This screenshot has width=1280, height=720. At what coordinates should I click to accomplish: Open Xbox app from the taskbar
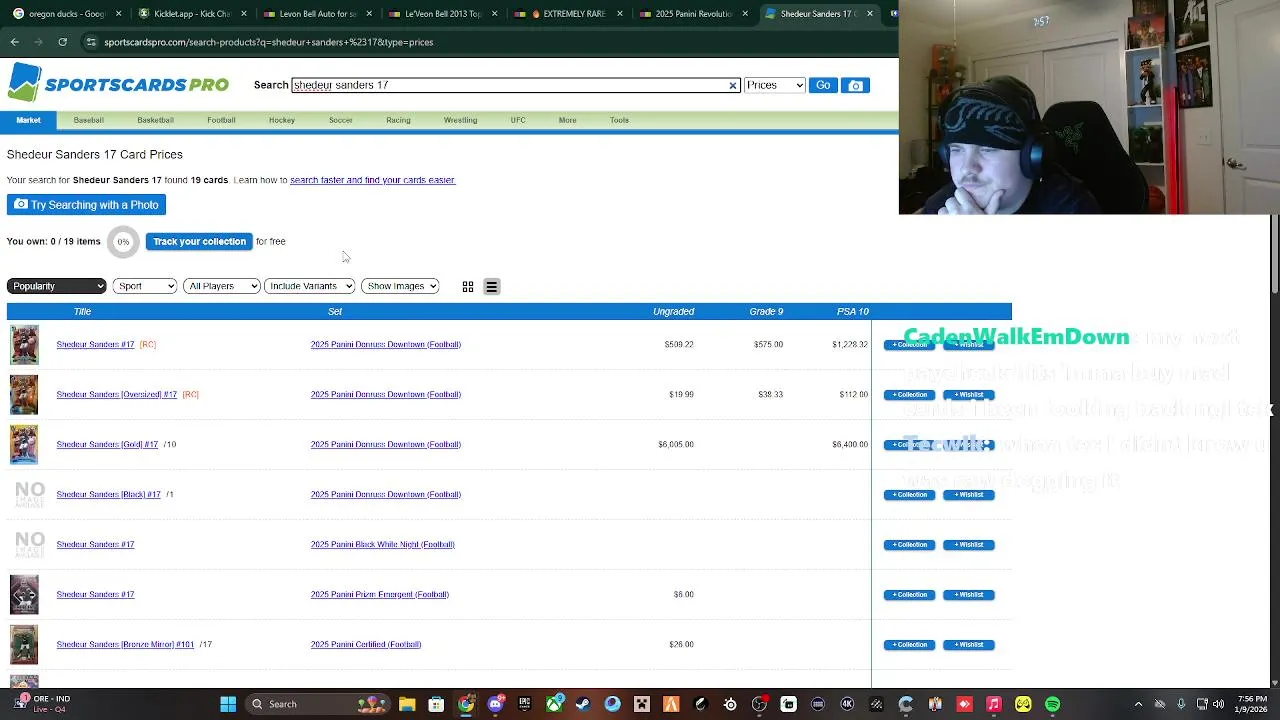click(x=554, y=704)
